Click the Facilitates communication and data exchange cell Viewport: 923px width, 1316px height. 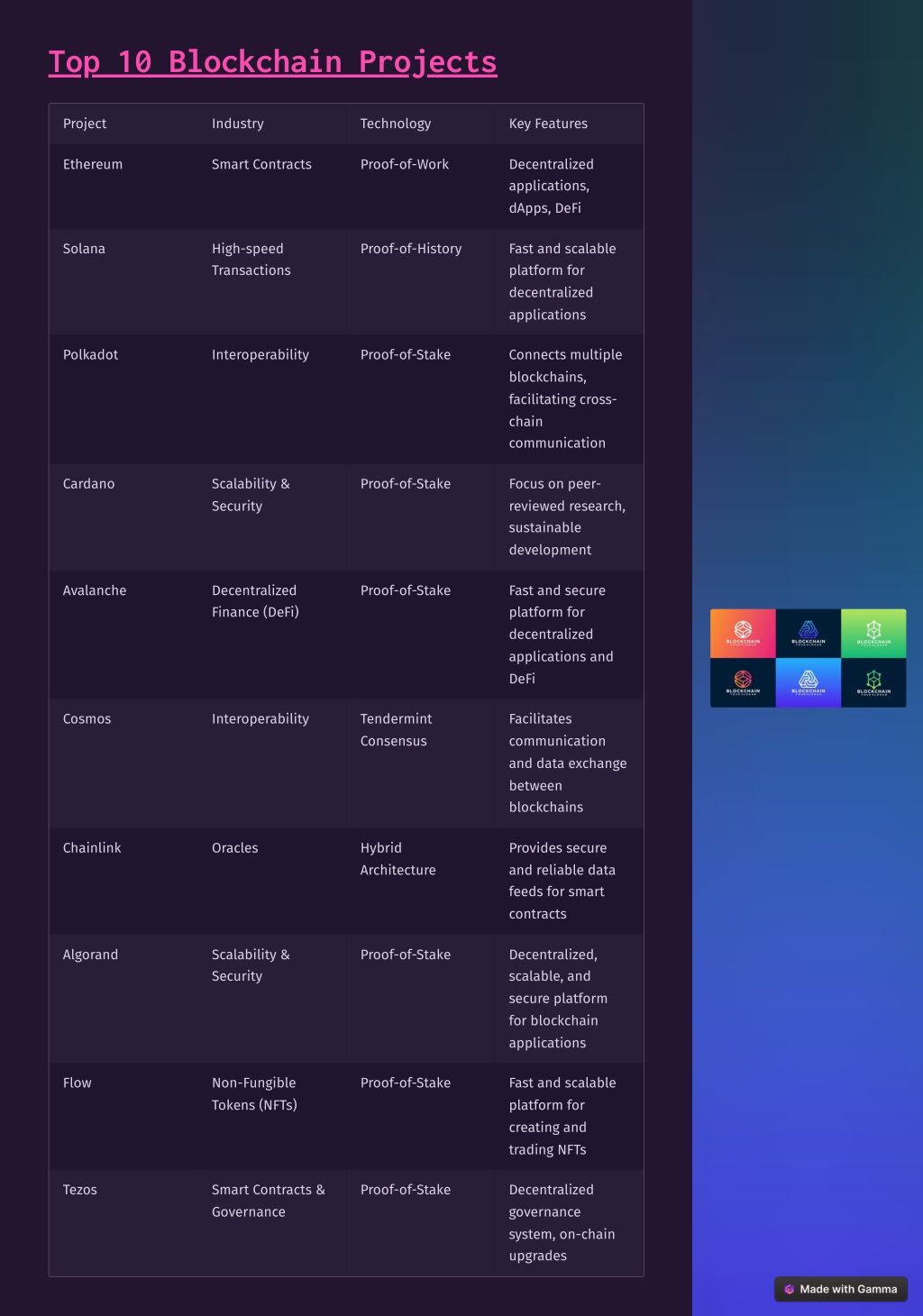pyautogui.click(x=568, y=763)
